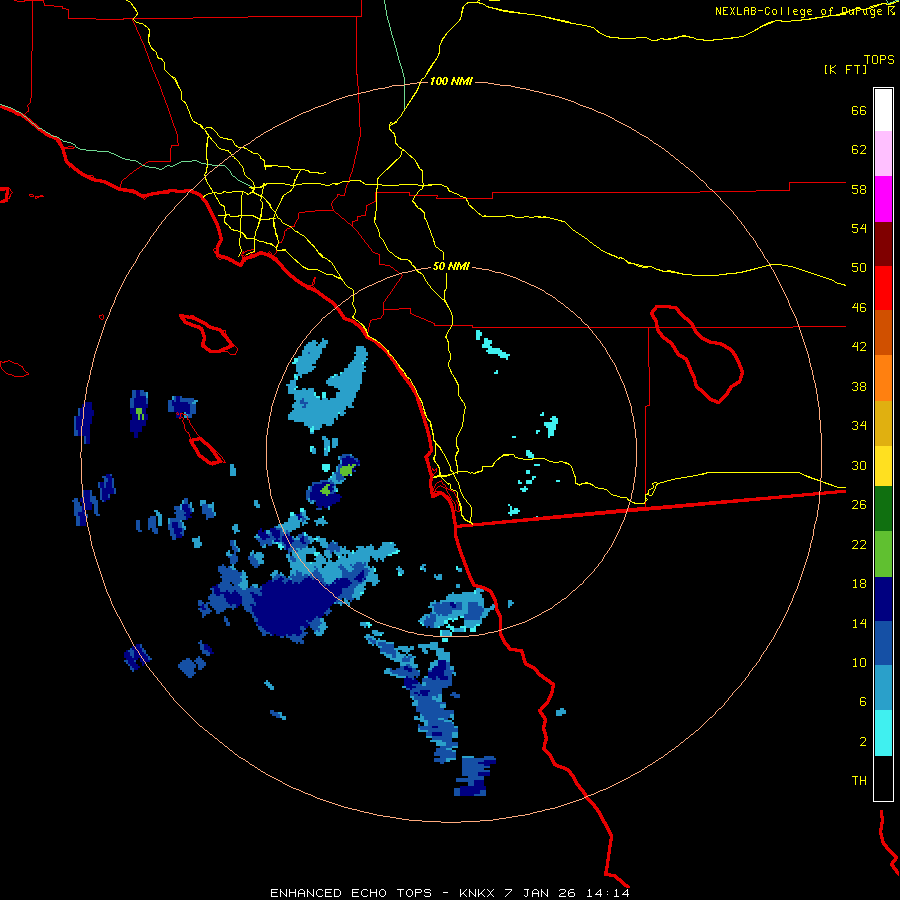Click the 22 legend value
The height and width of the screenshot is (900, 900).
tap(859, 544)
